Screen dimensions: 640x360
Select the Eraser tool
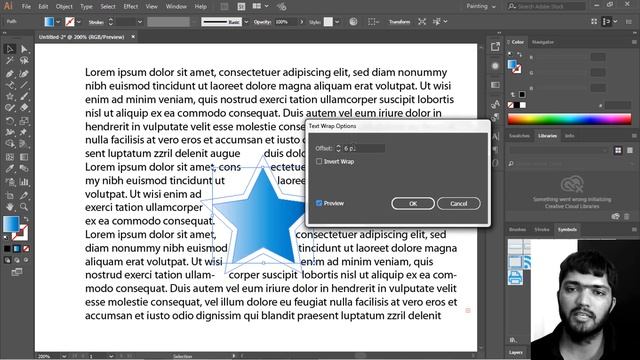24,108
